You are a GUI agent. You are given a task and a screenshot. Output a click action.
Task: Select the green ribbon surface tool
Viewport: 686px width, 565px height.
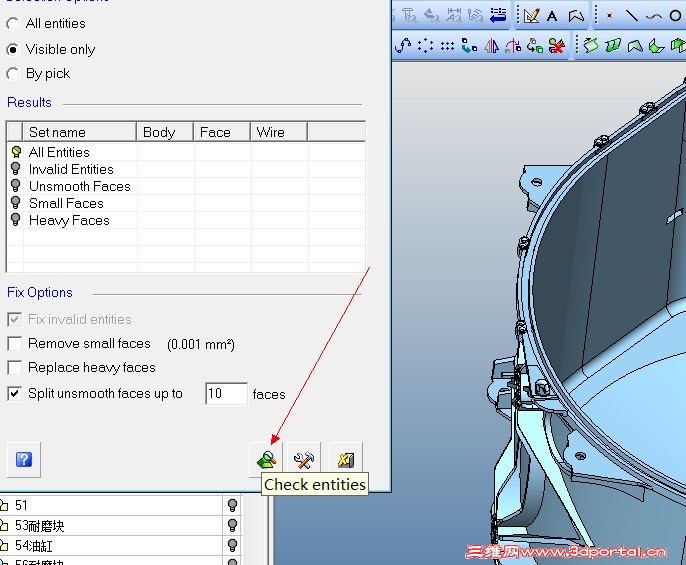591,46
